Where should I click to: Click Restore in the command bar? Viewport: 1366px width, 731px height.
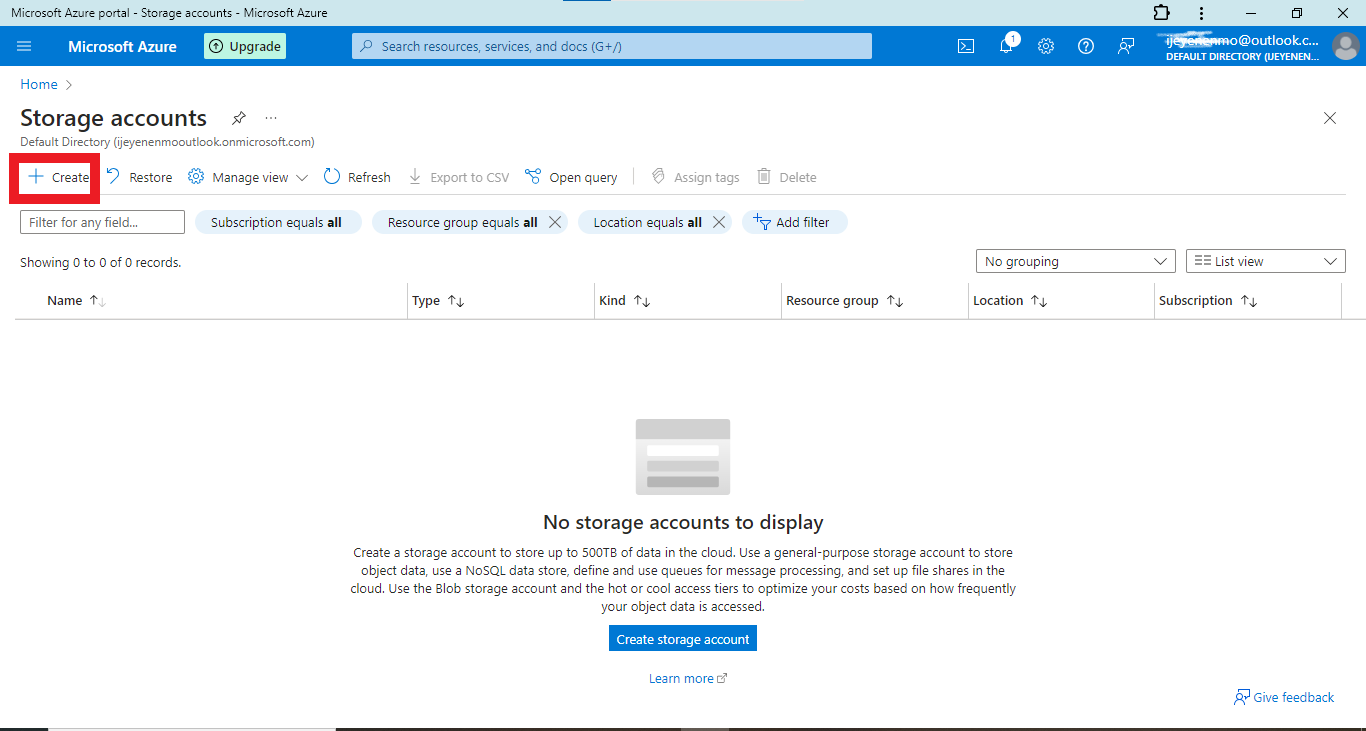point(139,177)
